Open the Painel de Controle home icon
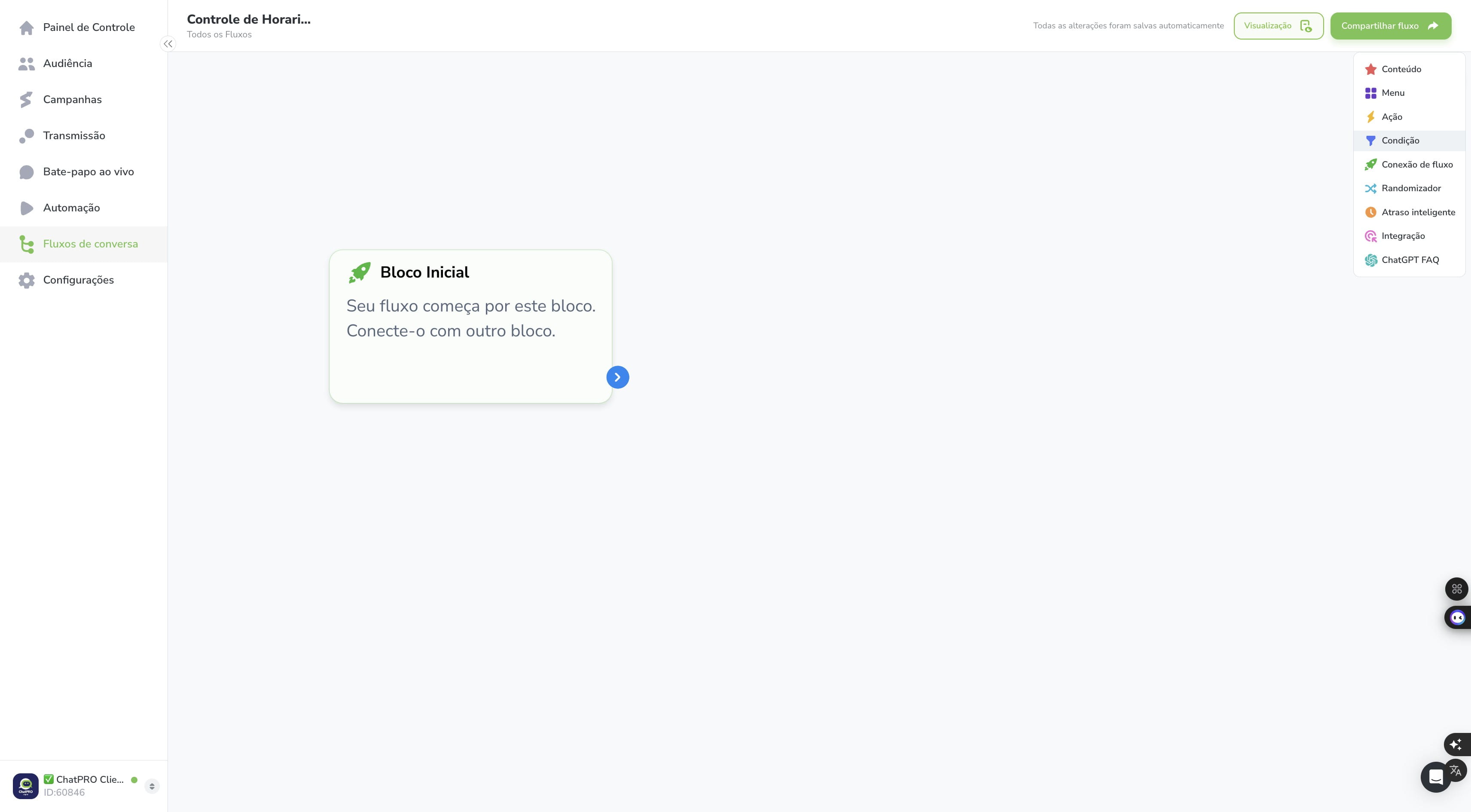Image resolution: width=1471 pixels, height=812 pixels. point(26,27)
